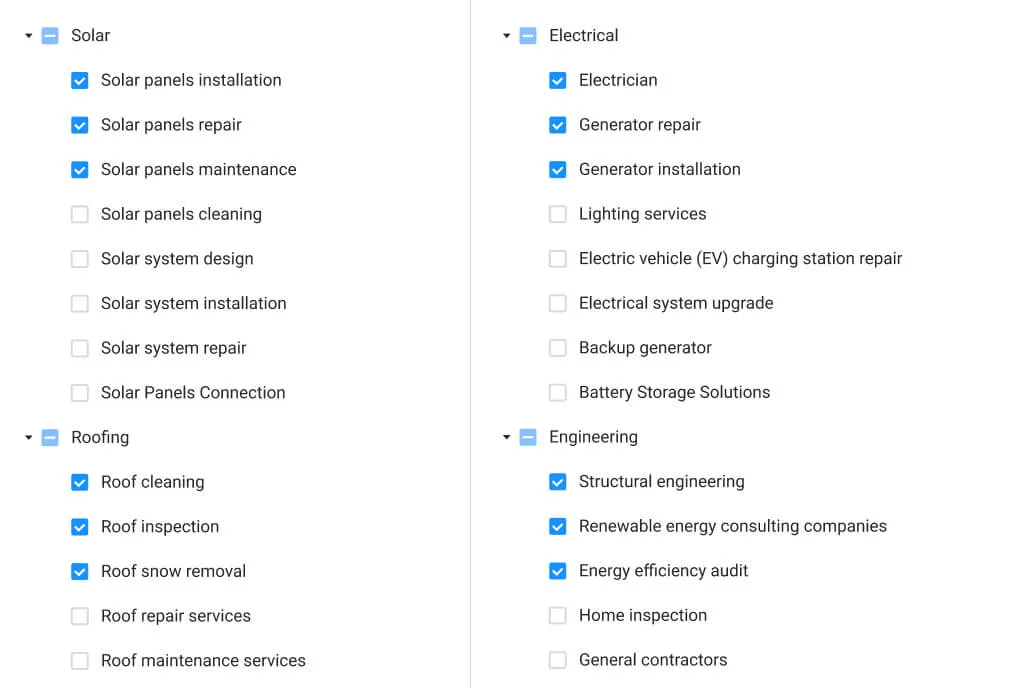Collapse the Engineering category arrow
This screenshot has height=688, width=1016.
[507, 438]
